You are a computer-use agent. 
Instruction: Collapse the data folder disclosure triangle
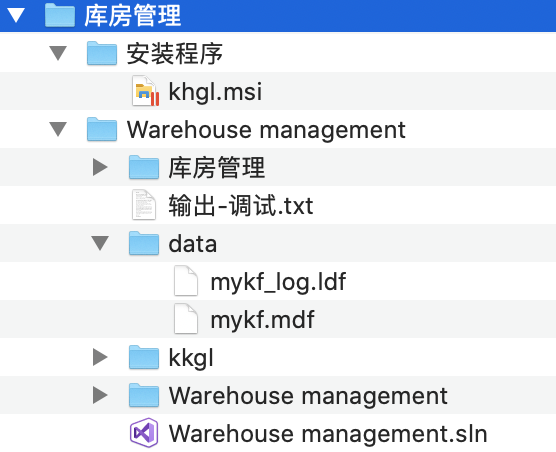point(100,243)
